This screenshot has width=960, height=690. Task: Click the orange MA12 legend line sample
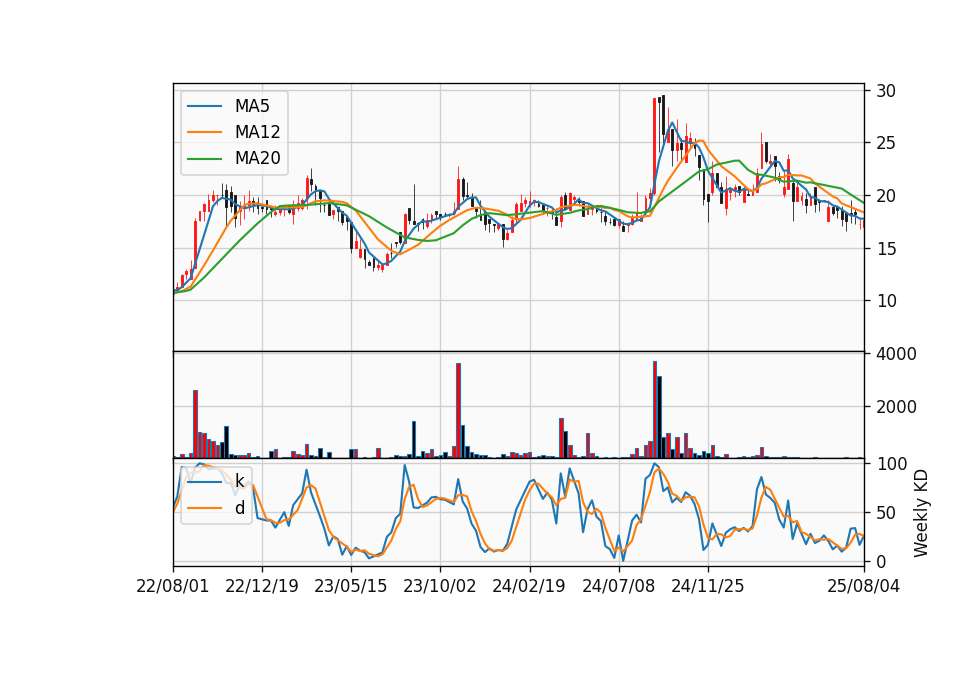point(204,132)
